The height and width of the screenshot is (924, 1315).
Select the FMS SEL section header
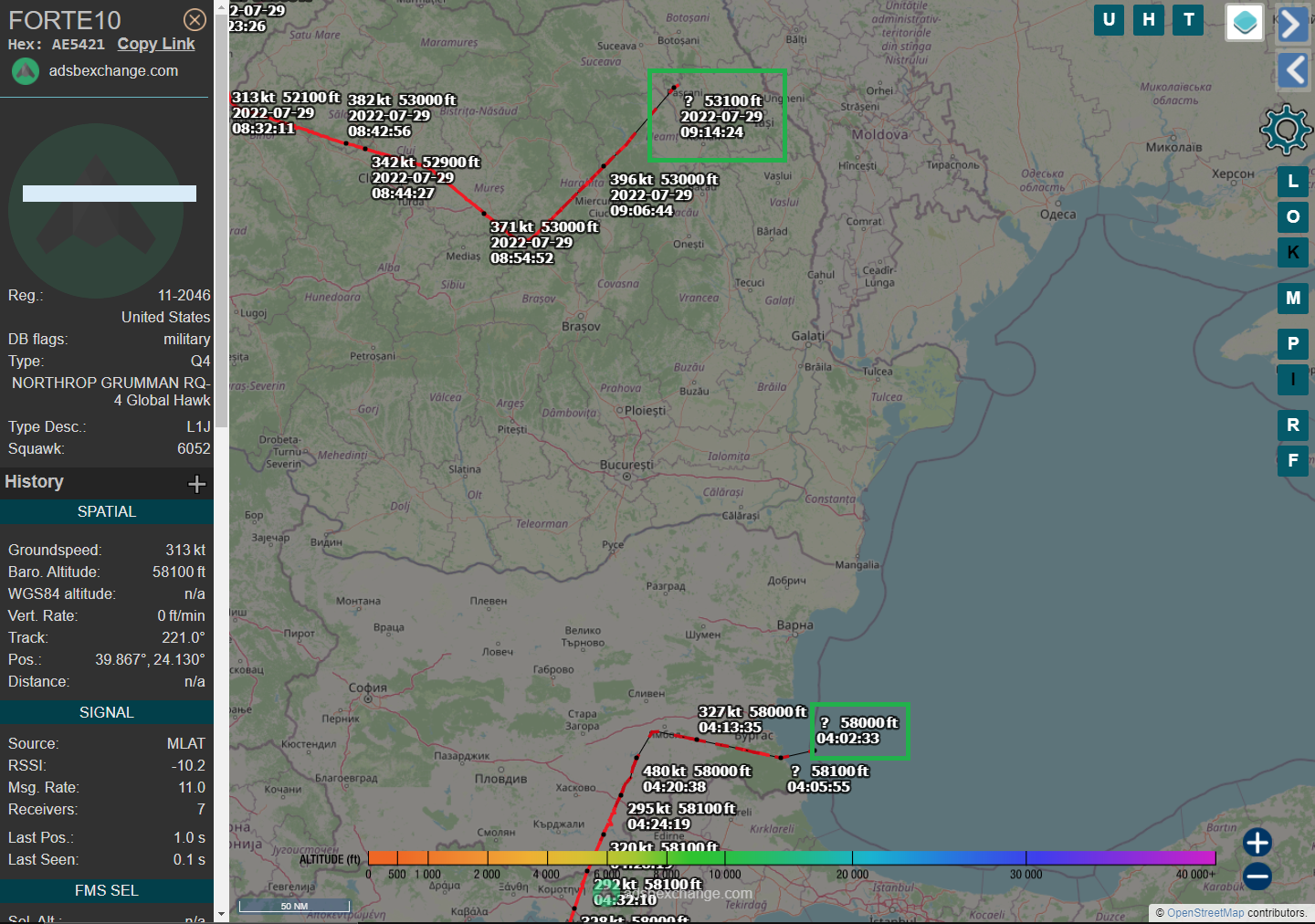pyautogui.click(x=107, y=891)
